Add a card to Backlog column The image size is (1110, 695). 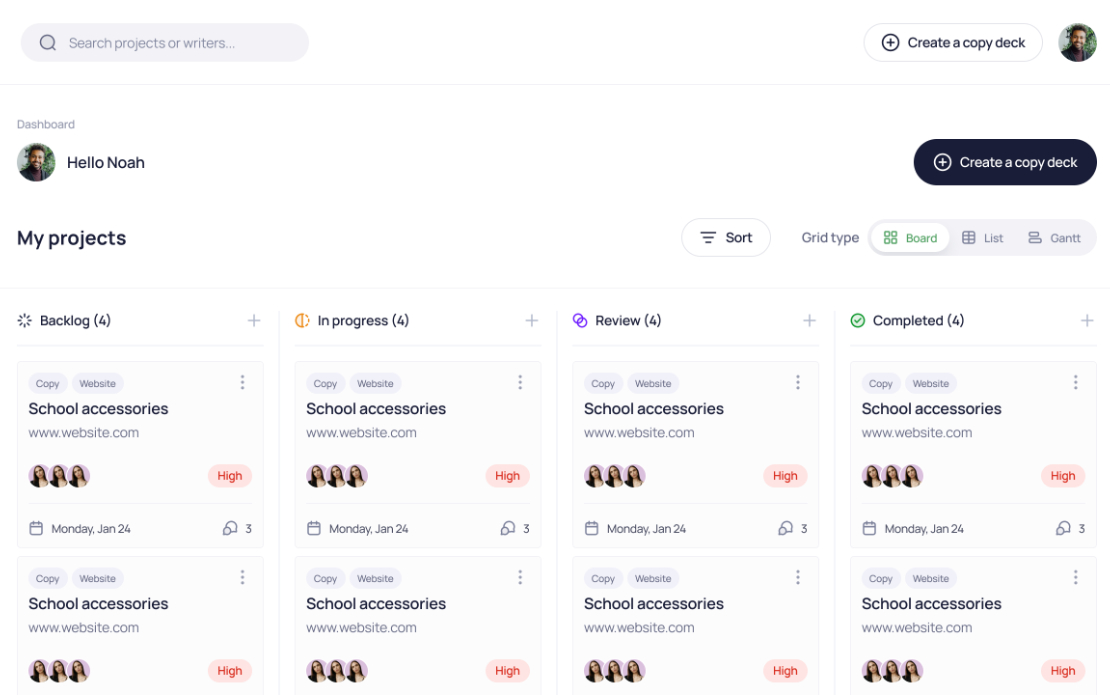tap(253, 321)
